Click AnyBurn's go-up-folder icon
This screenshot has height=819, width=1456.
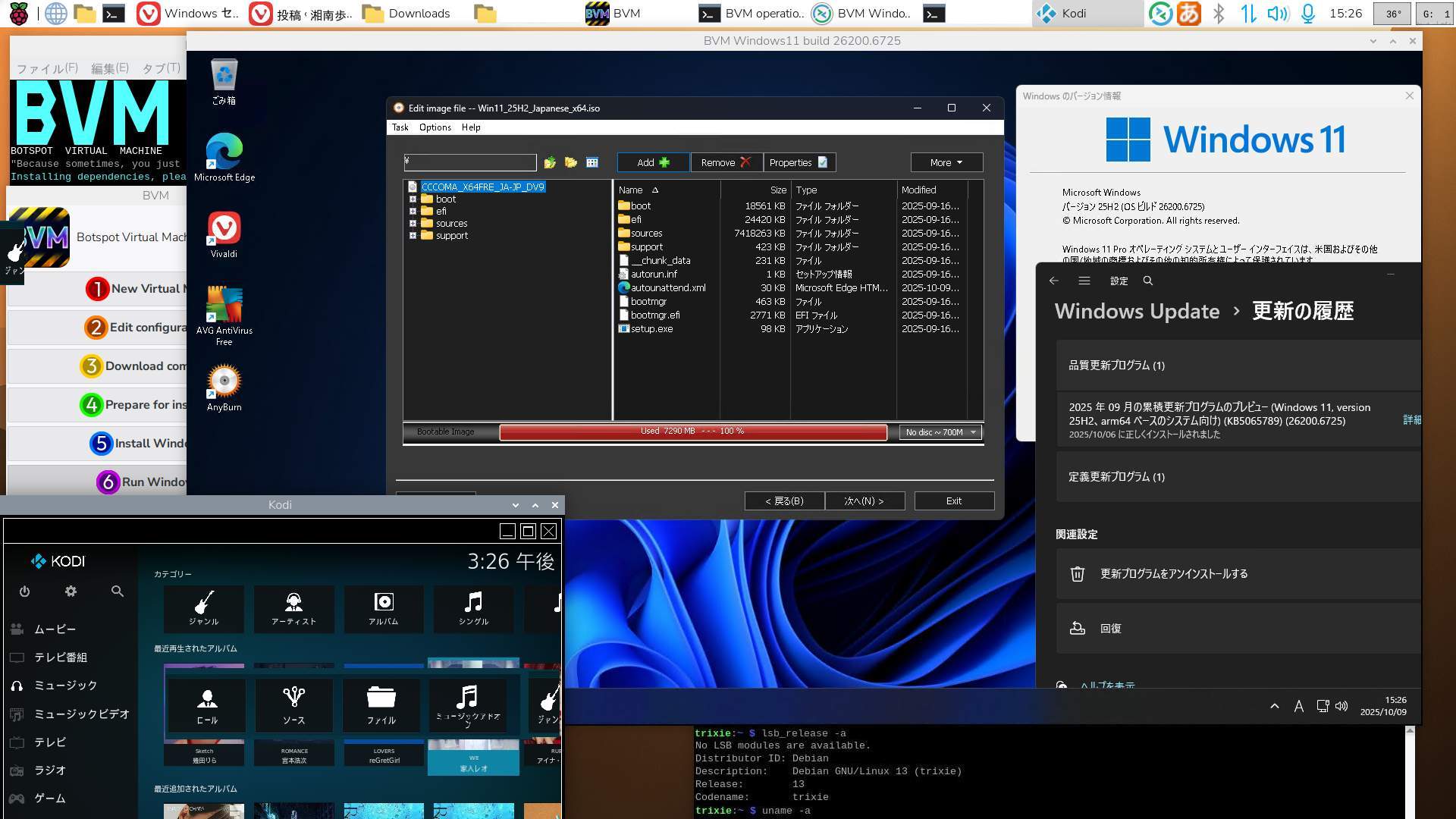tap(550, 162)
